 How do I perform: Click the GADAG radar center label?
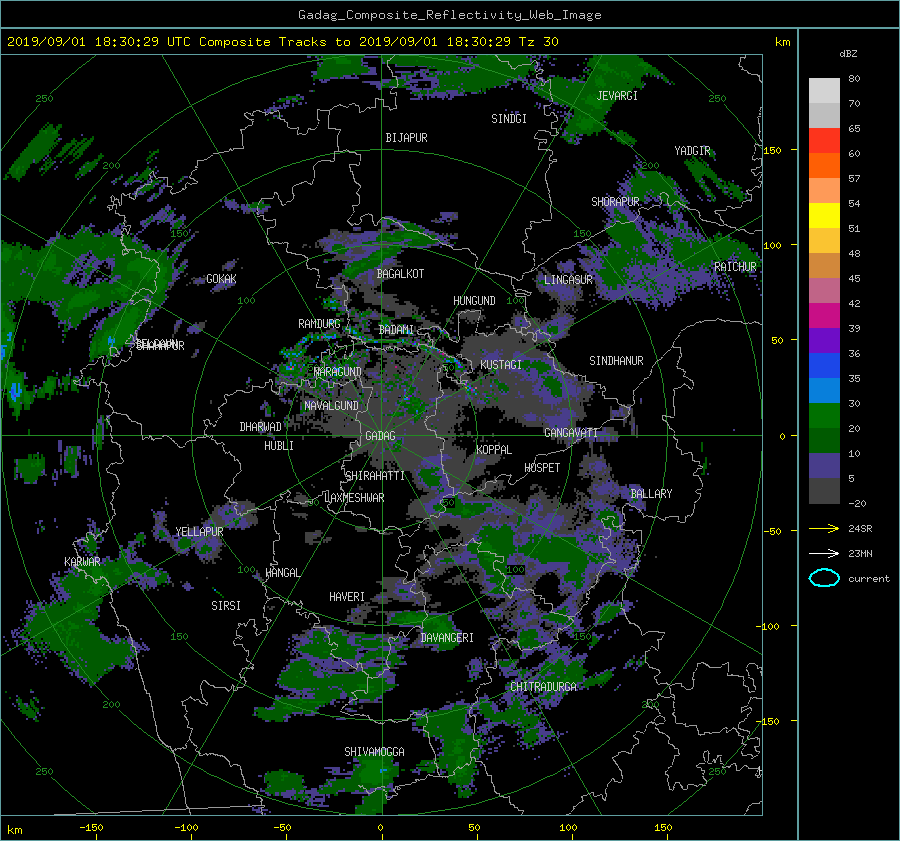381,436
